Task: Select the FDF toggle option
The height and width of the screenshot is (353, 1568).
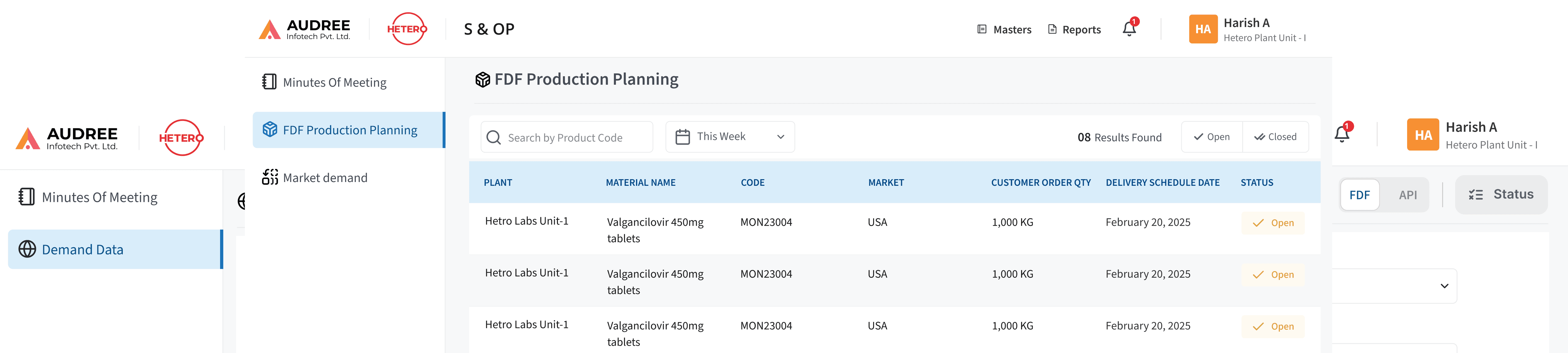Action: (x=1359, y=195)
